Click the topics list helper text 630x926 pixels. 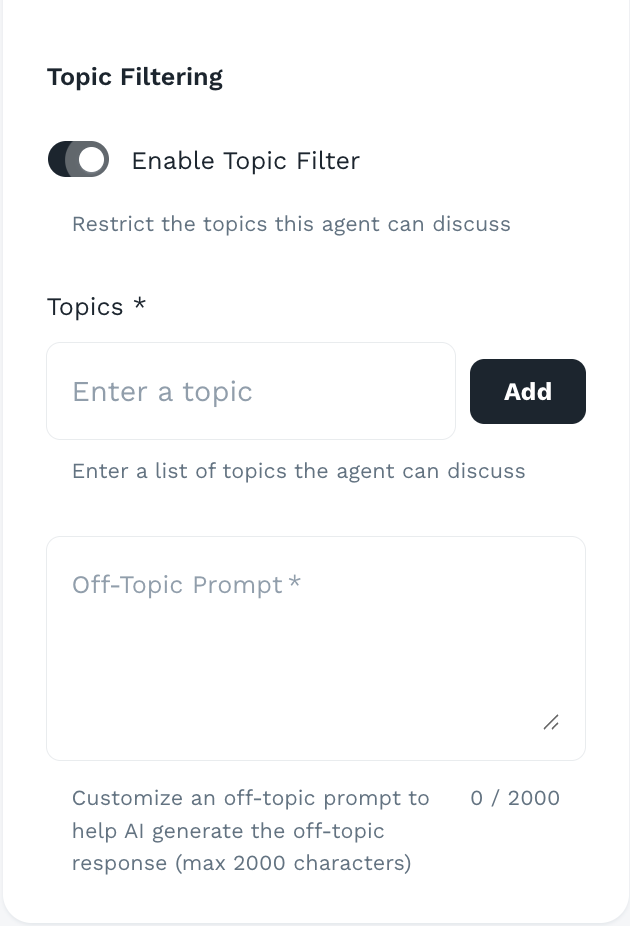(298, 471)
